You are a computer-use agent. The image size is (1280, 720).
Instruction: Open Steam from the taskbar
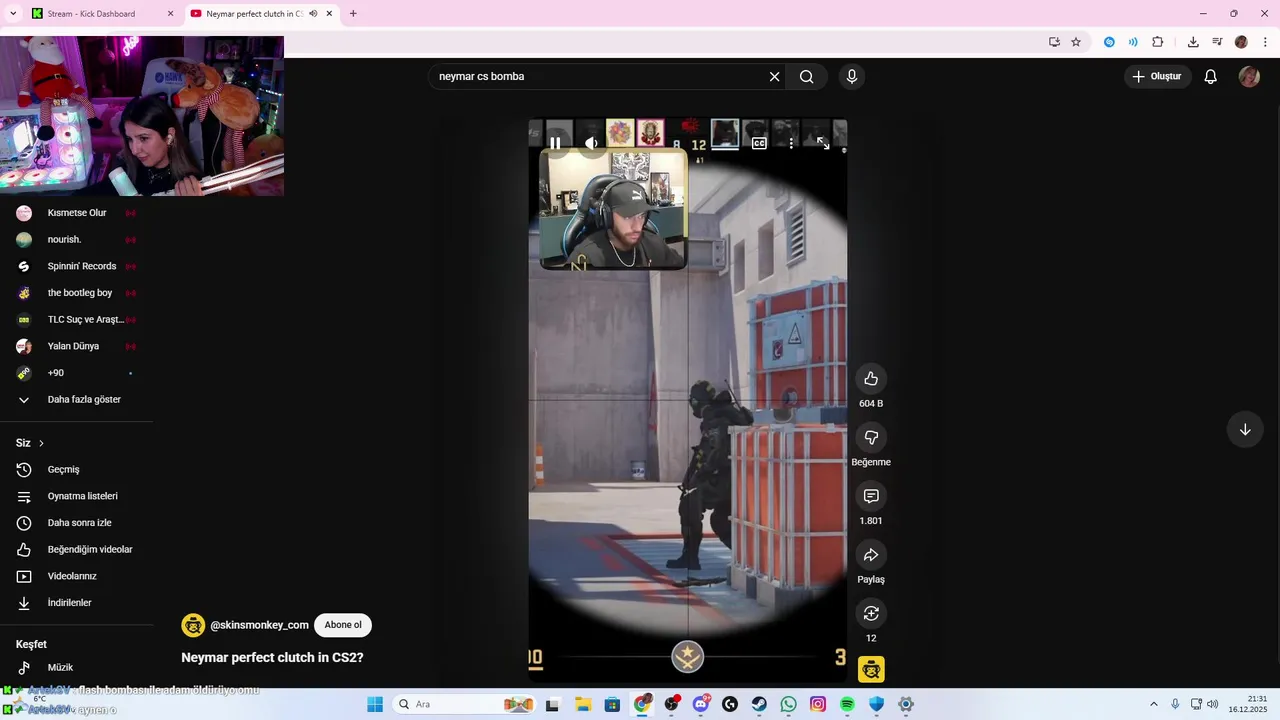(760, 704)
